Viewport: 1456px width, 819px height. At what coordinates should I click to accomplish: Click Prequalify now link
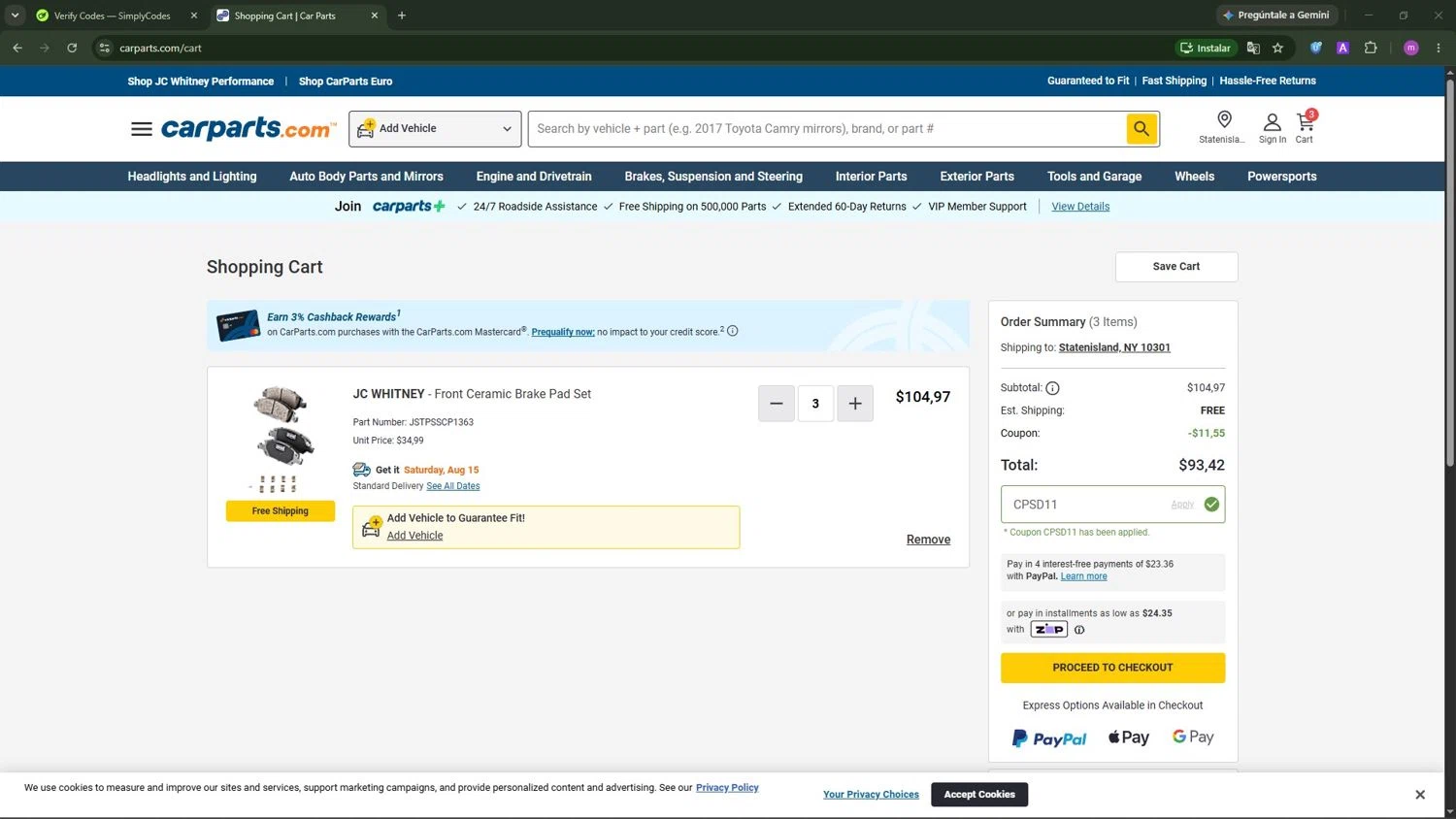point(563,332)
